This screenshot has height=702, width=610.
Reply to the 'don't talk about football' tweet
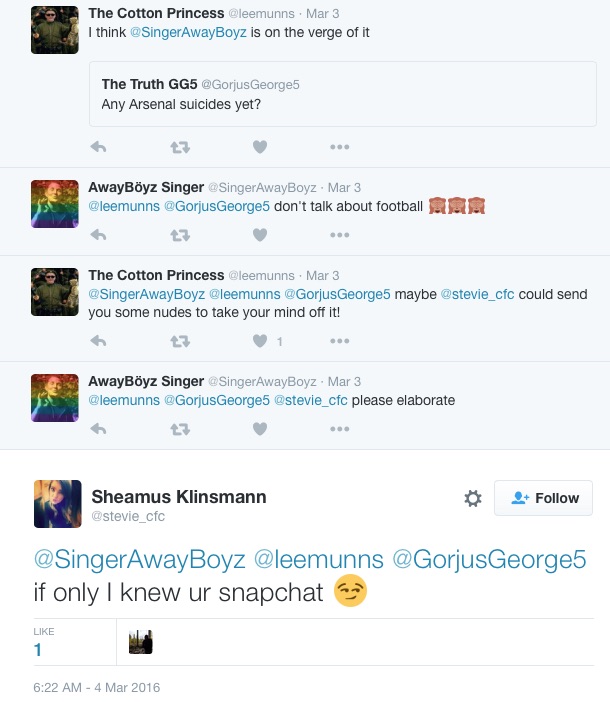(x=98, y=235)
